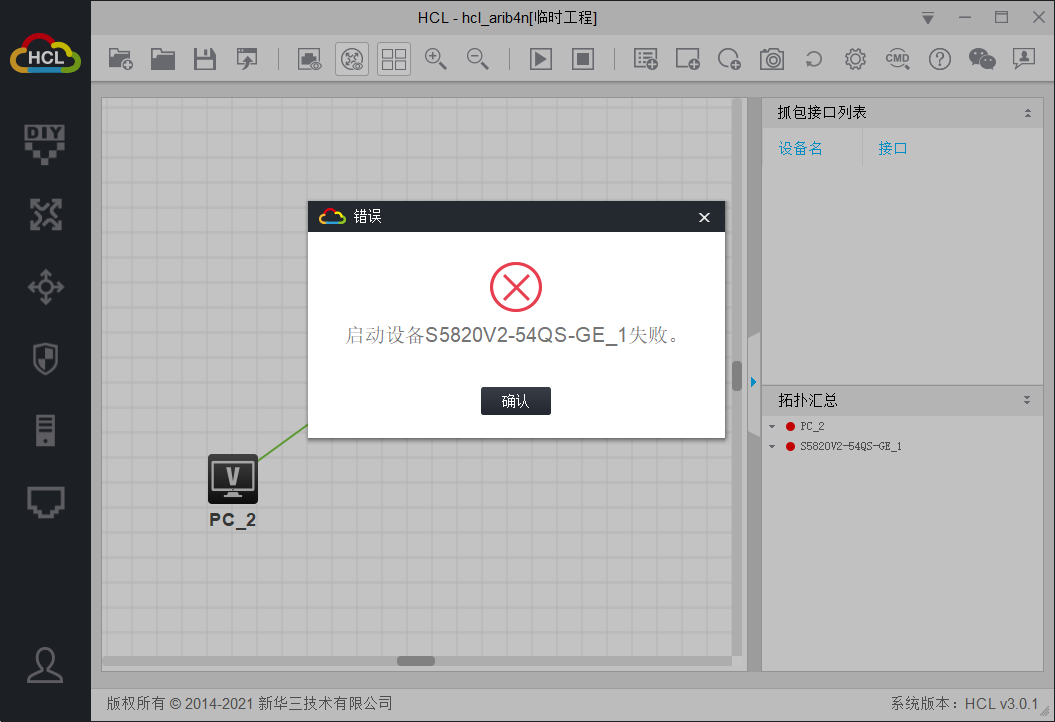
Task: Open the firewall device sidebar category
Action: click(x=45, y=359)
